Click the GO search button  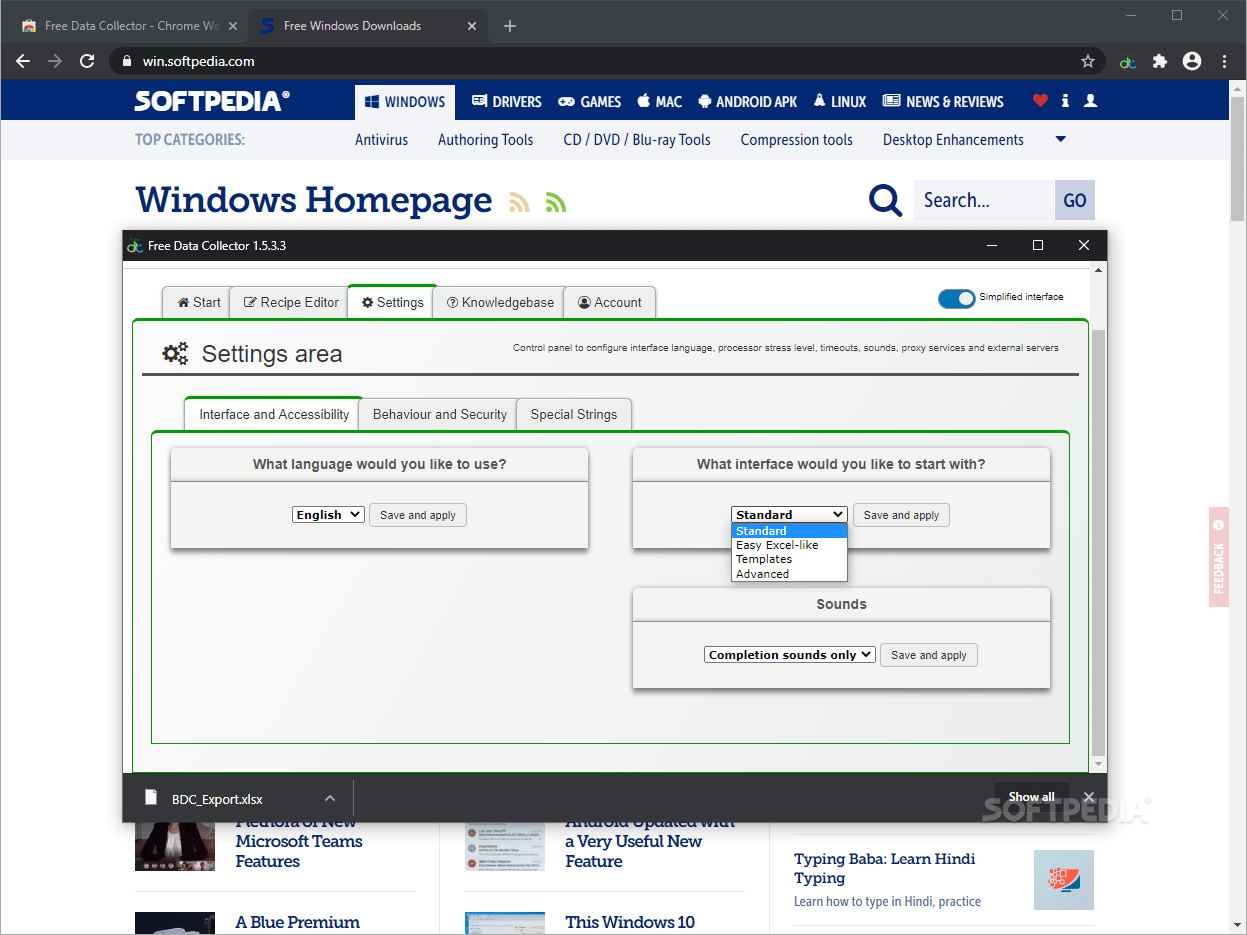pyautogui.click(x=1075, y=200)
